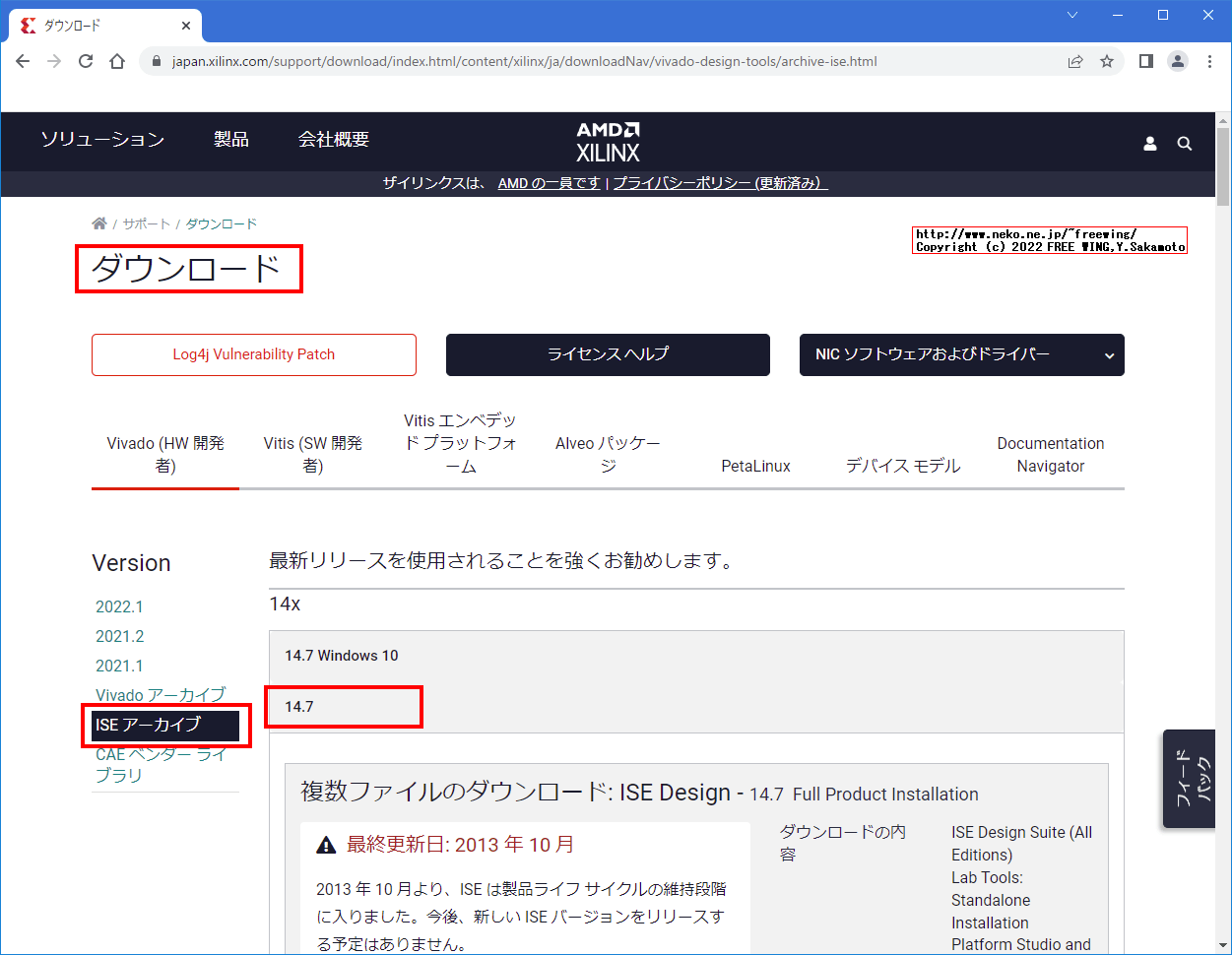1232x955 pixels.
Task: Click the home icon in the breadcrumb trail
Action: (x=98, y=223)
